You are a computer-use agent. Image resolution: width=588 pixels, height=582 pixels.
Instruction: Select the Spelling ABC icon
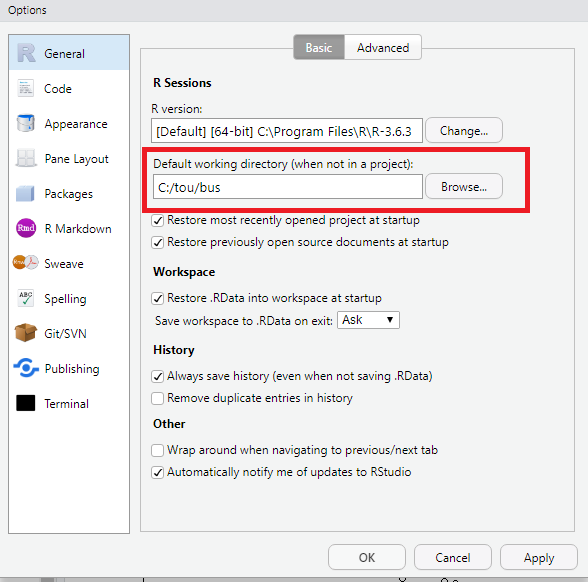(26, 298)
